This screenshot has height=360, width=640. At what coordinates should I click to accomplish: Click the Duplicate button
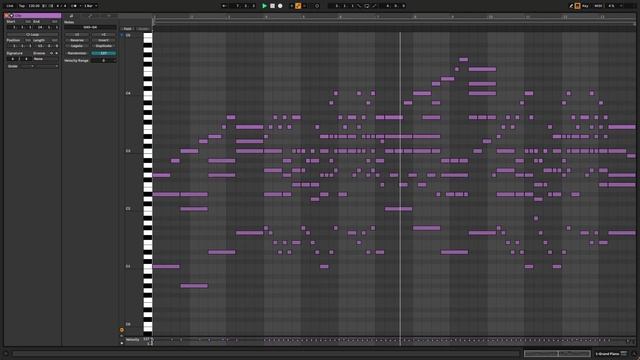(x=104, y=46)
